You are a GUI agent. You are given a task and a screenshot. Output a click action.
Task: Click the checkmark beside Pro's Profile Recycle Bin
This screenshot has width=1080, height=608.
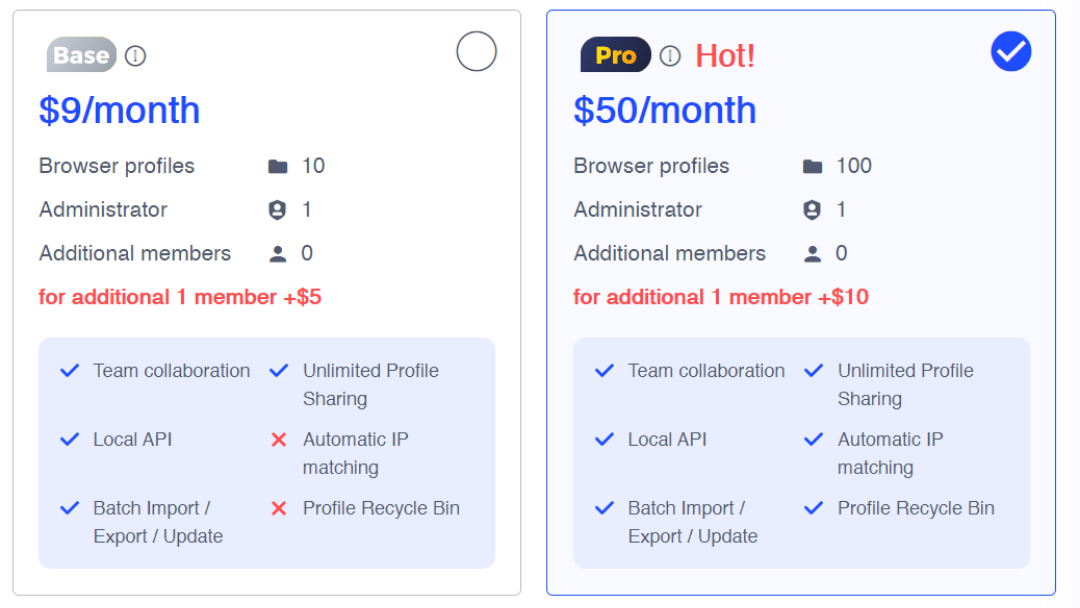tap(813, 508)
